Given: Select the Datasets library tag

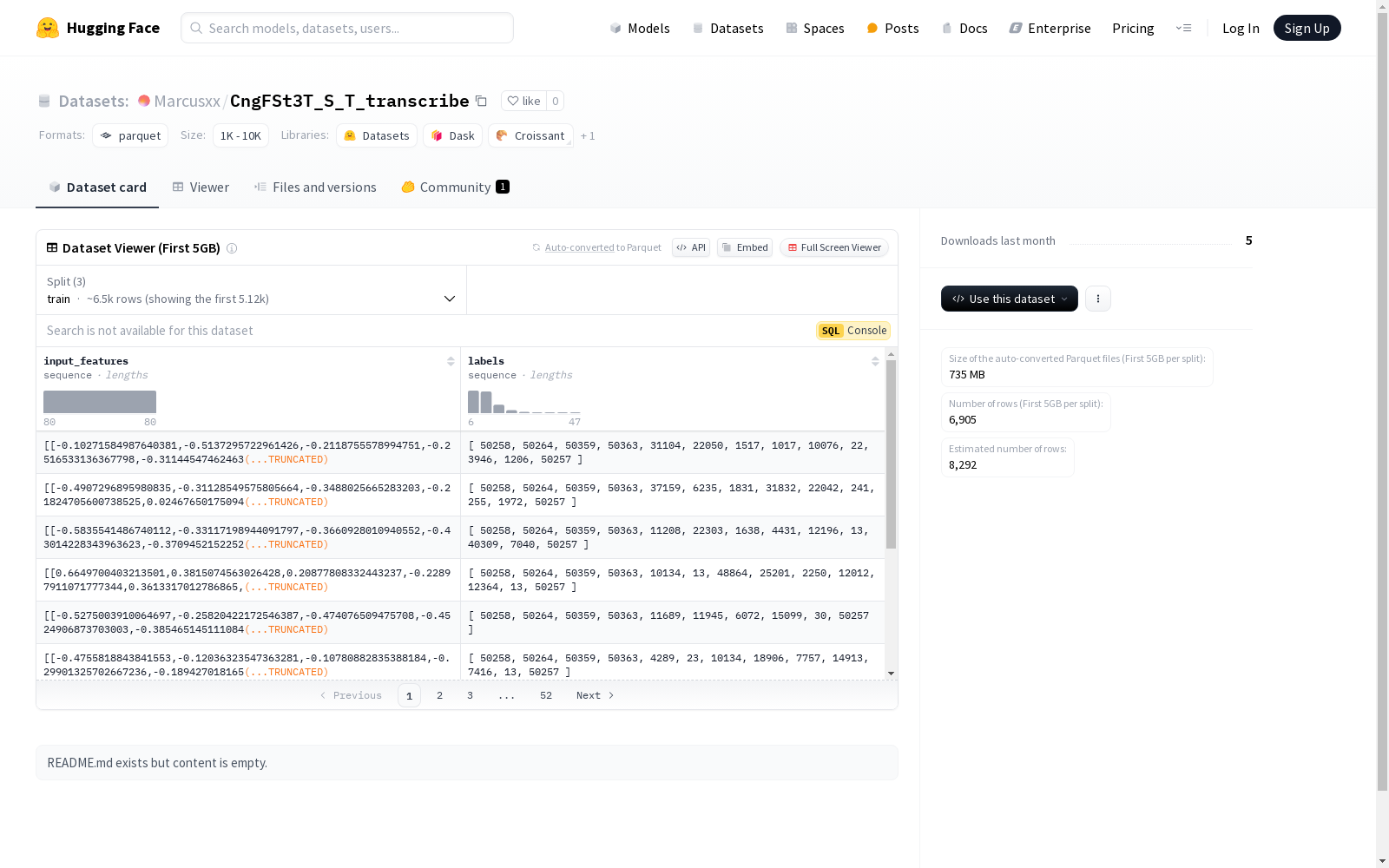Looking at the screenshot, I should pyautogui.click(x=377, y=135).
